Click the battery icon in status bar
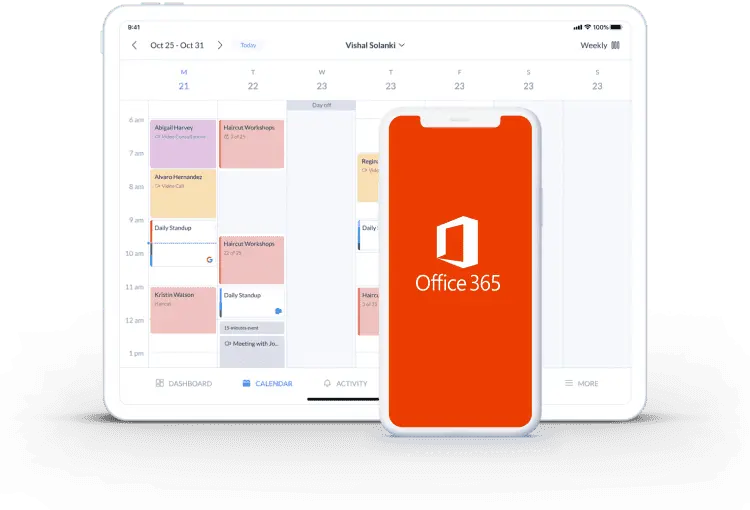750x510 pixels. pyautogui.click(x=616, y=27)
